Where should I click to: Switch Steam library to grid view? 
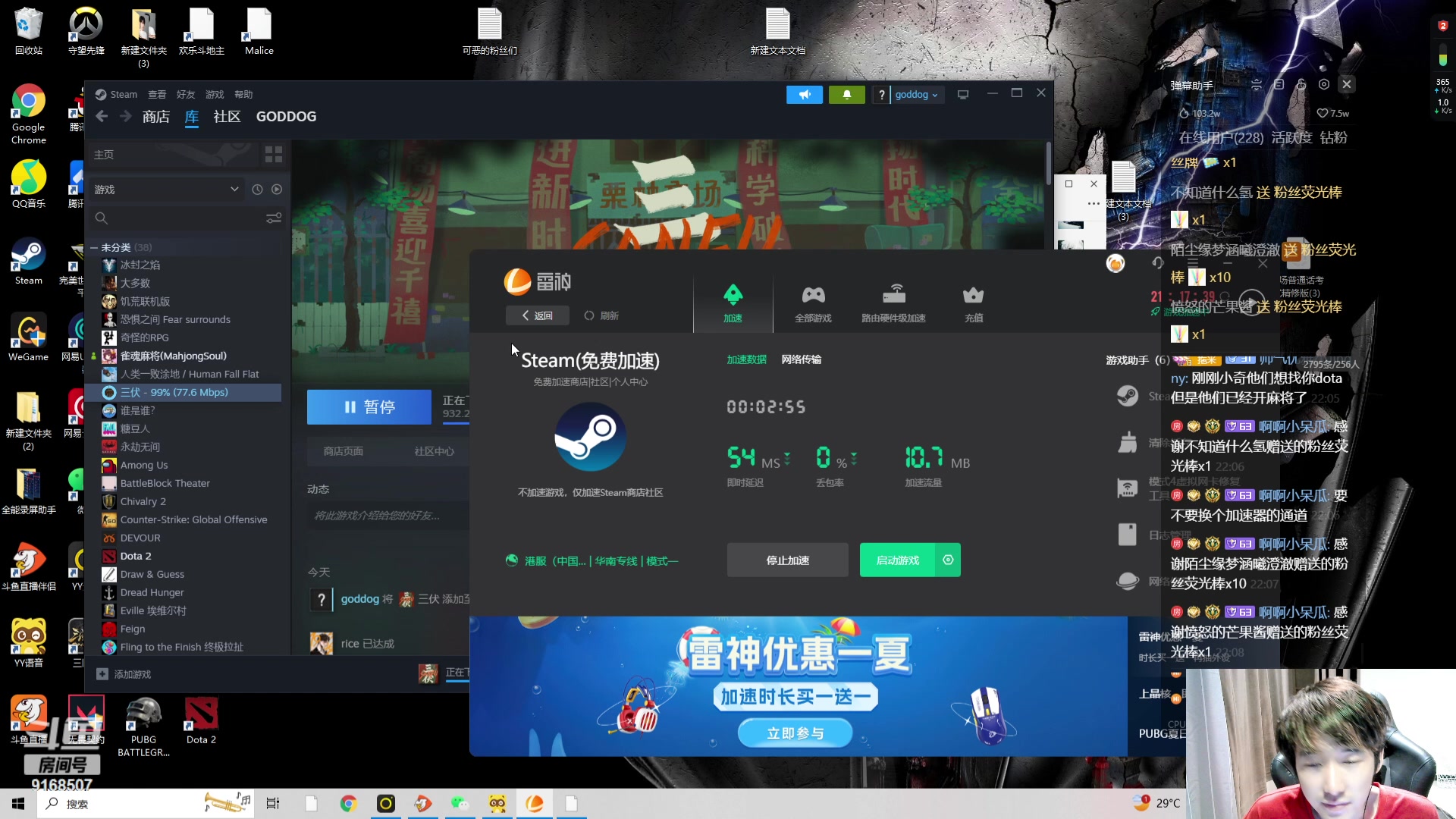274,155
